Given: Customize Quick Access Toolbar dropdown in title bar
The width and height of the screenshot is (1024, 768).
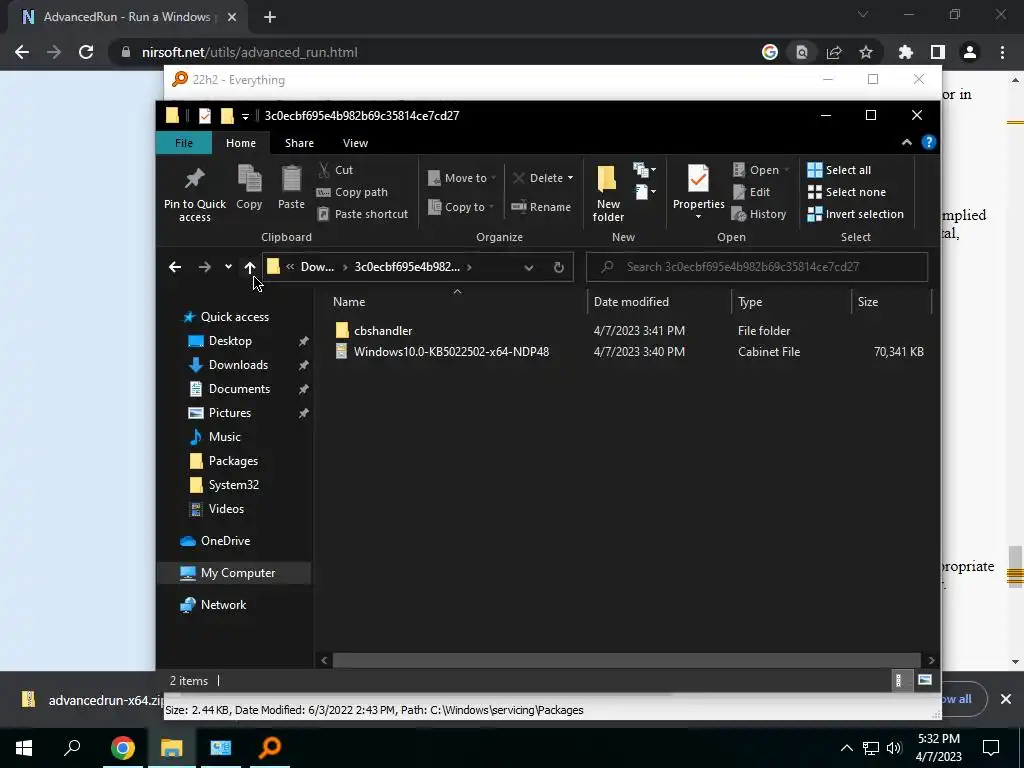Looking at the screenshot, I should click(245, 116).
